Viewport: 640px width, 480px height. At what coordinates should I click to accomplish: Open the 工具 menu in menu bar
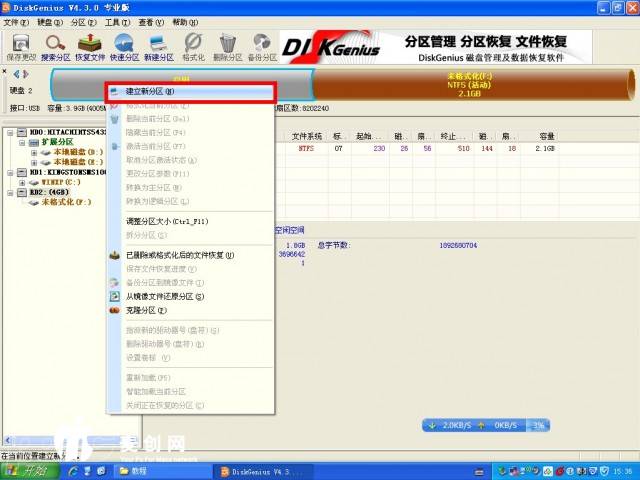(117, 21)
